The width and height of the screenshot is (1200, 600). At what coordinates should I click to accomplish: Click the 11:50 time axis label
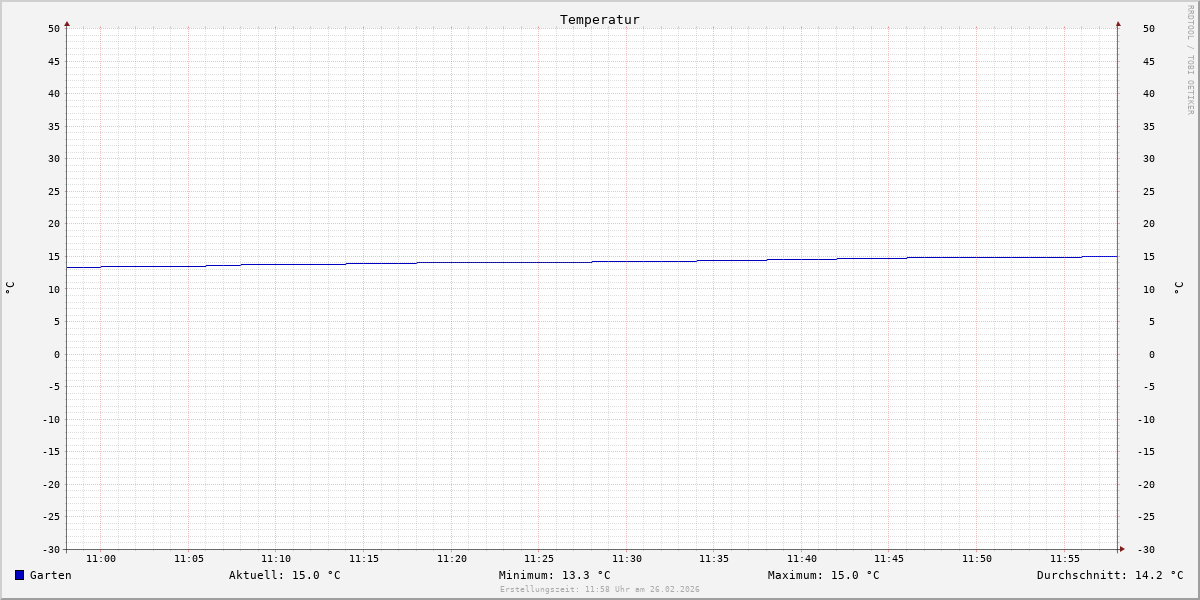click(977, 558)
